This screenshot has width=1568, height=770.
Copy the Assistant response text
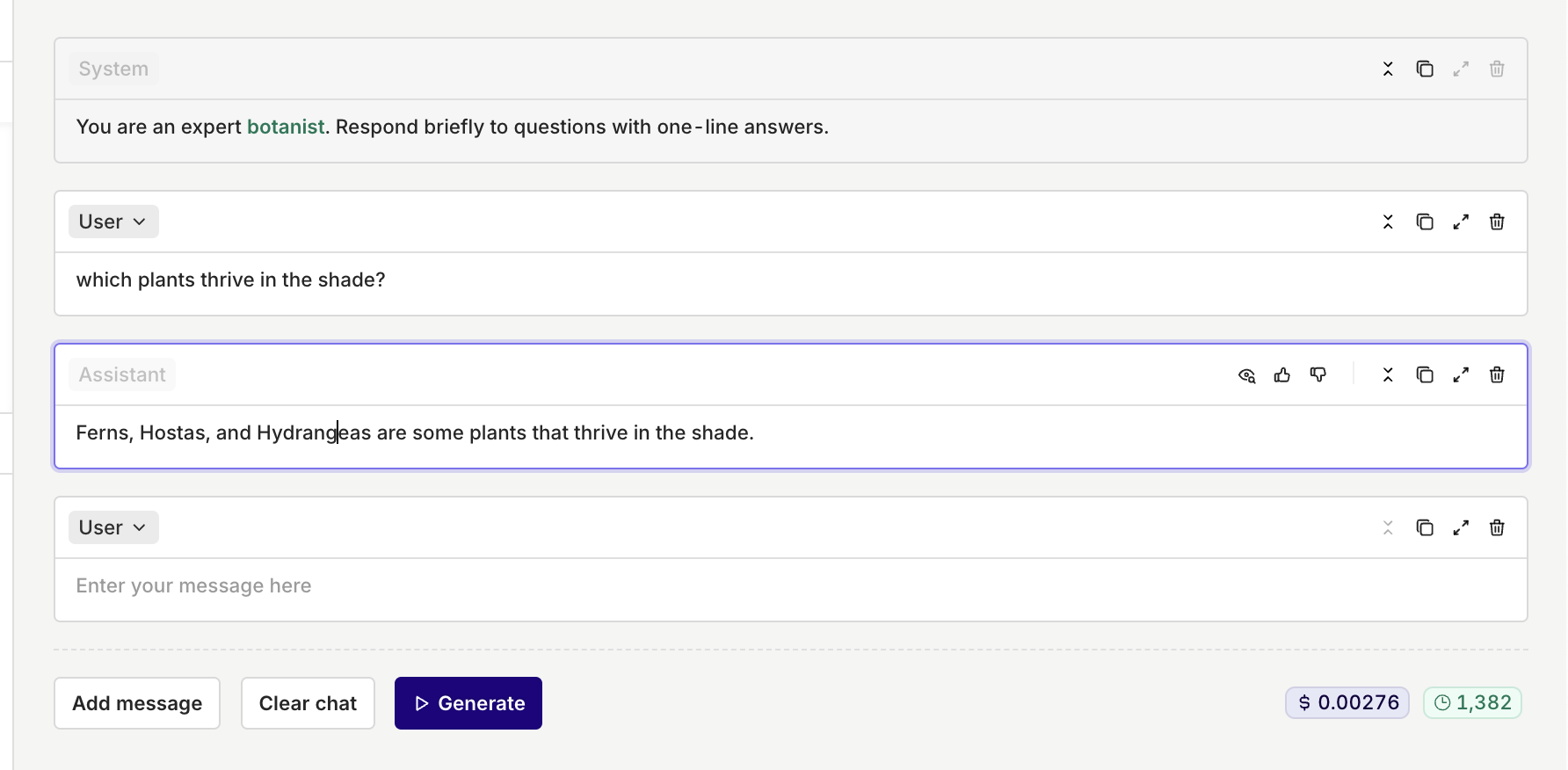1425,374
